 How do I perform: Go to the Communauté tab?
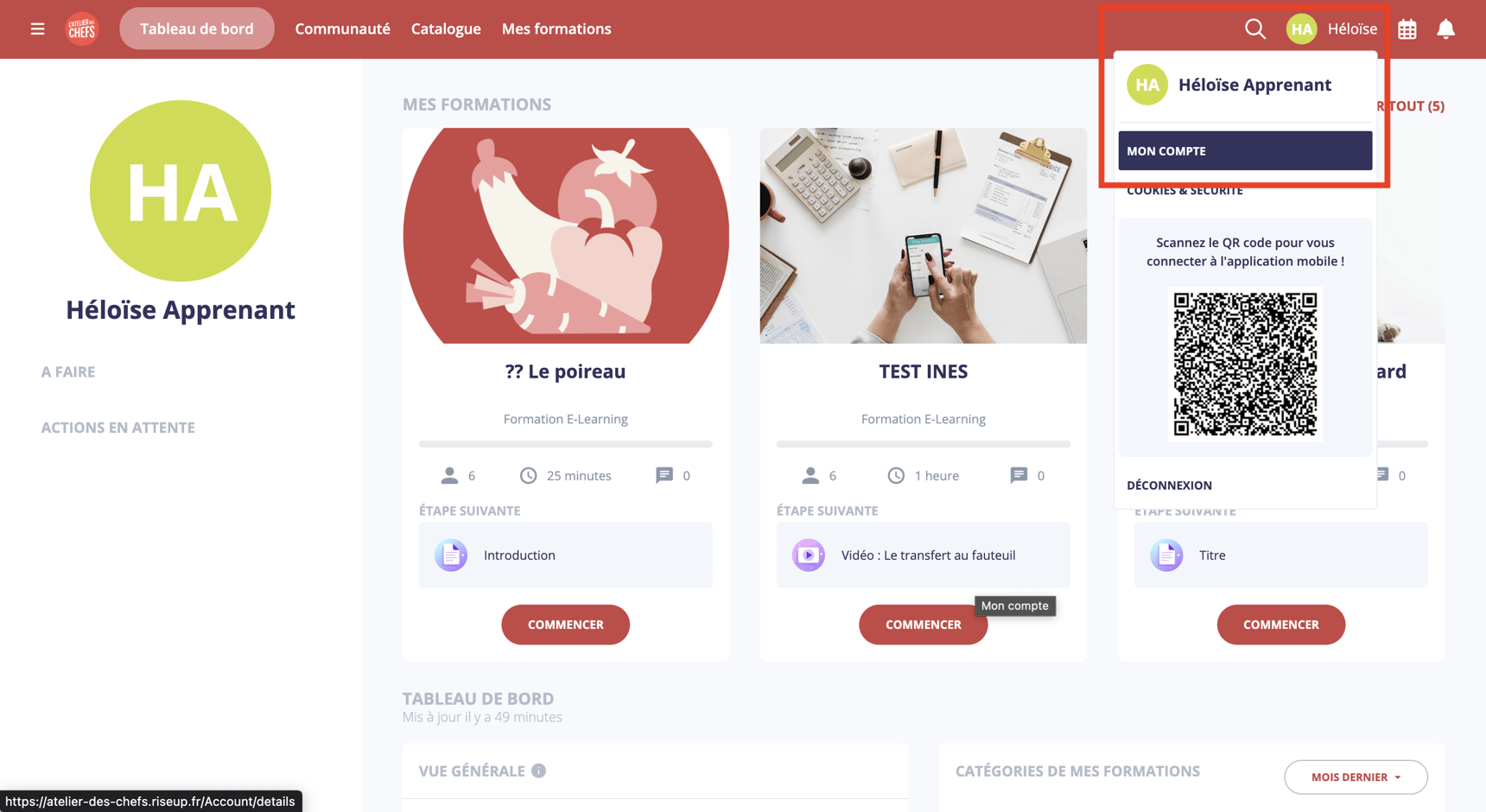coord(342,29)
